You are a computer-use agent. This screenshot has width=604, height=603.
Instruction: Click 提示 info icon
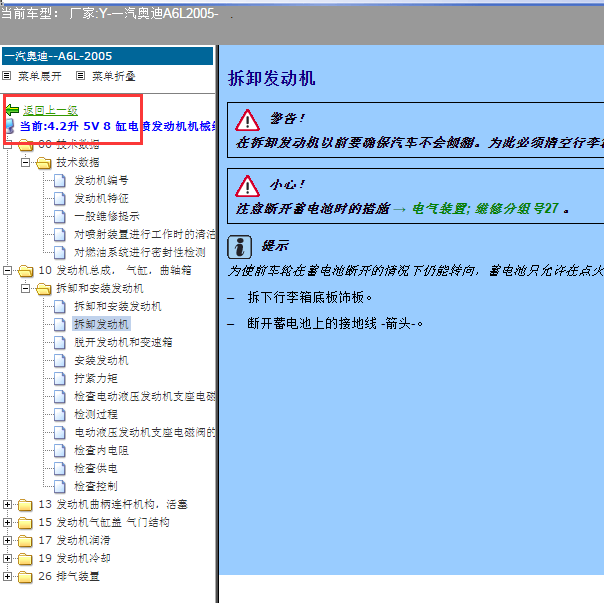tap(240, 247)
